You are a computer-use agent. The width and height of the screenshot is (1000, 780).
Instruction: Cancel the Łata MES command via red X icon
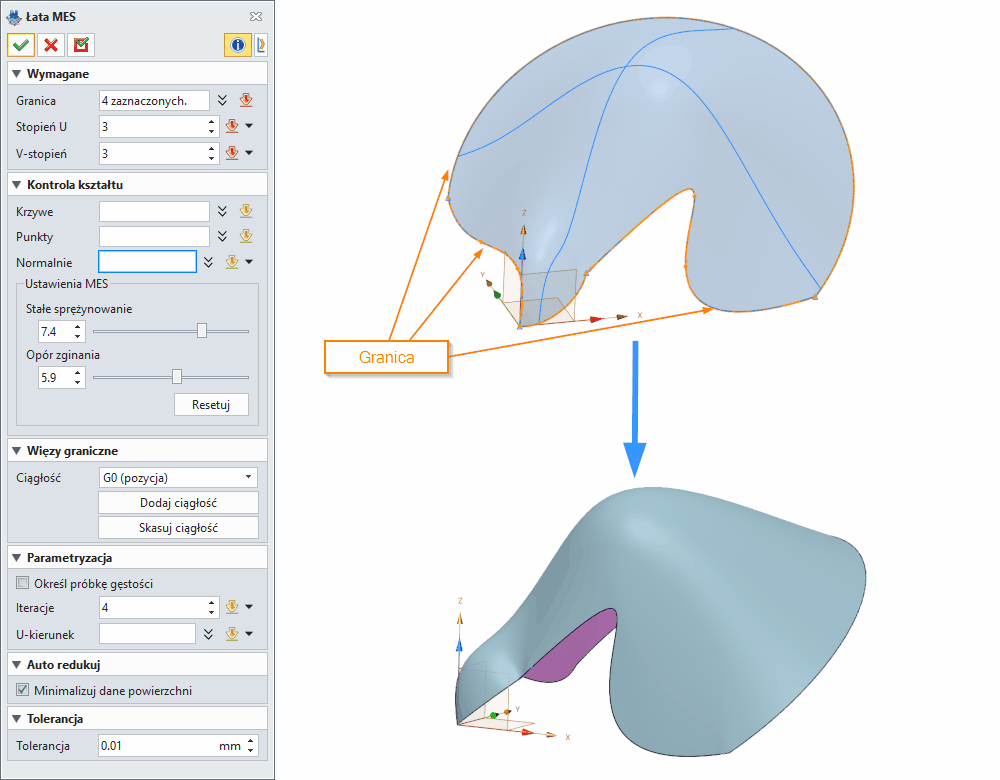[x=52, y=45]
